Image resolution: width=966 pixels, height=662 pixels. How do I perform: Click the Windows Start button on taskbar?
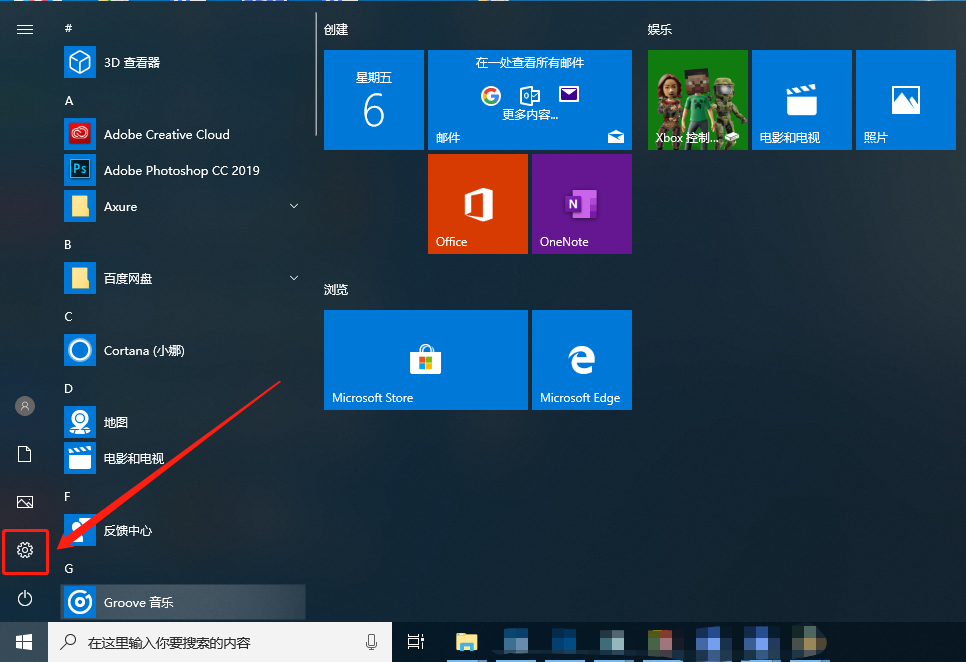[24, 642]
